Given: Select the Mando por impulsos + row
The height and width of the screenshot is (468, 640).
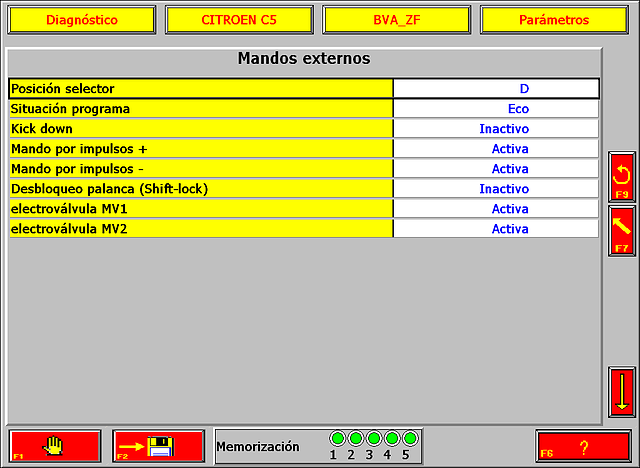Looking at the screenshot, I should click(x=200, y=149).
